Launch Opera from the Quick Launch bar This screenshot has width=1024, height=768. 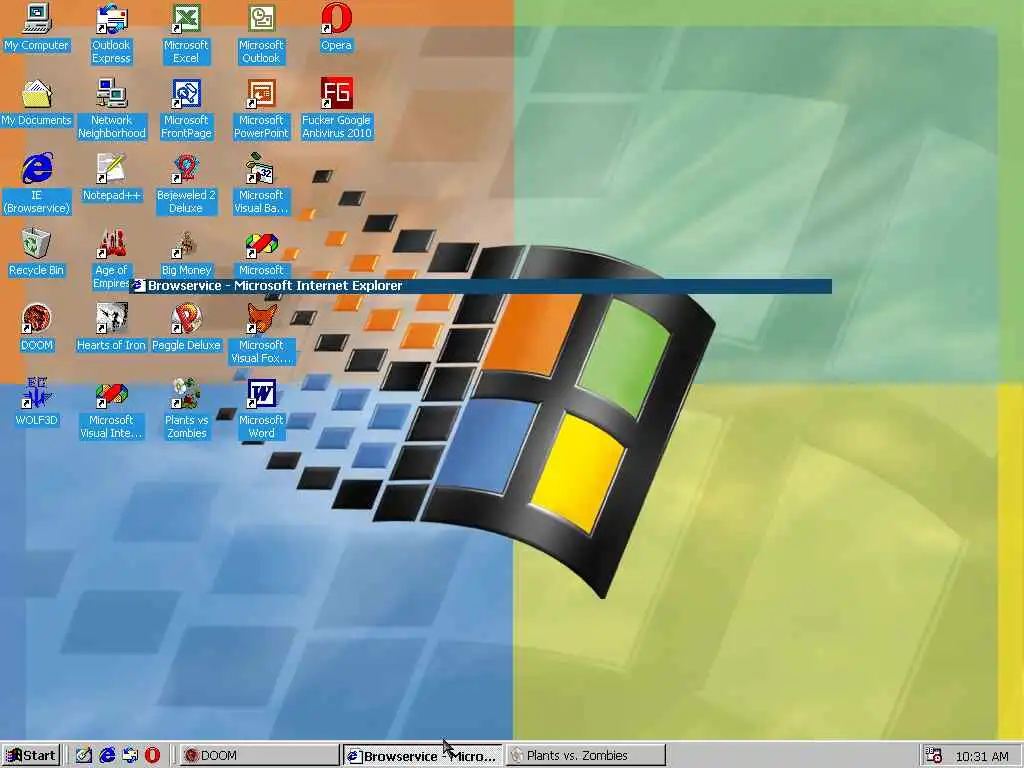click(x=152, y=756)
